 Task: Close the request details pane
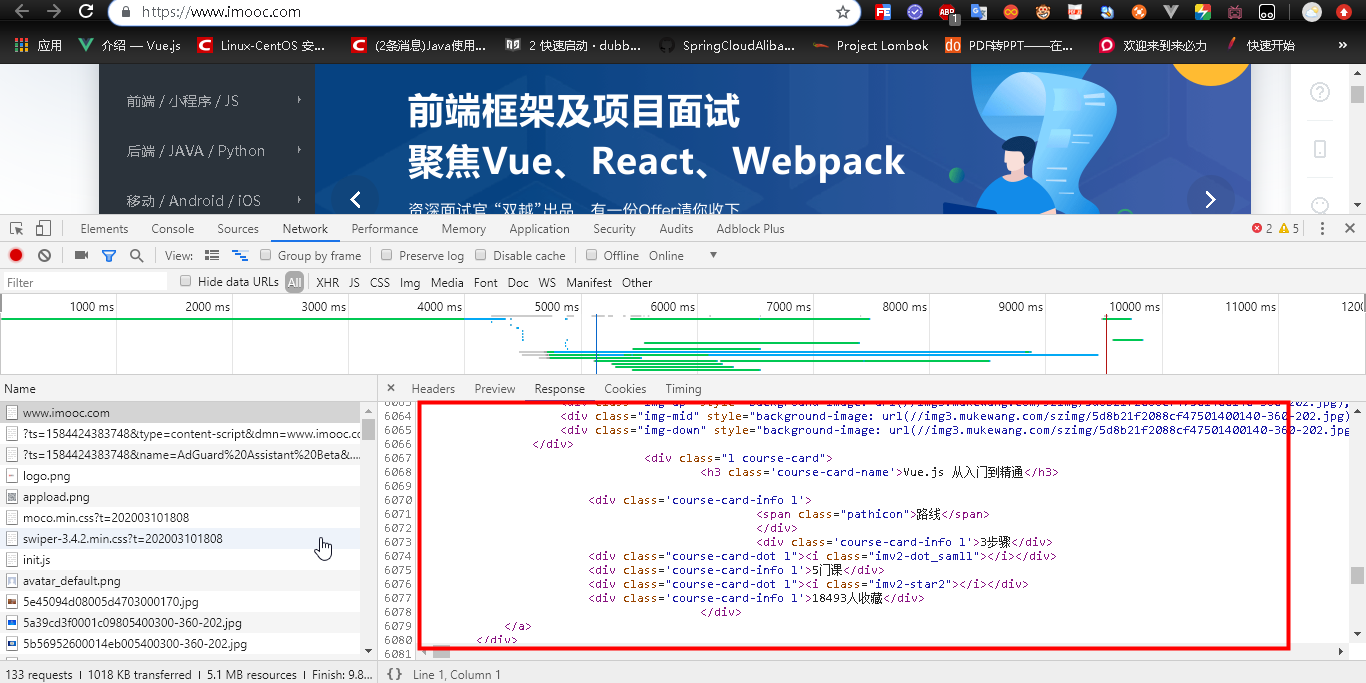point(391,388)
